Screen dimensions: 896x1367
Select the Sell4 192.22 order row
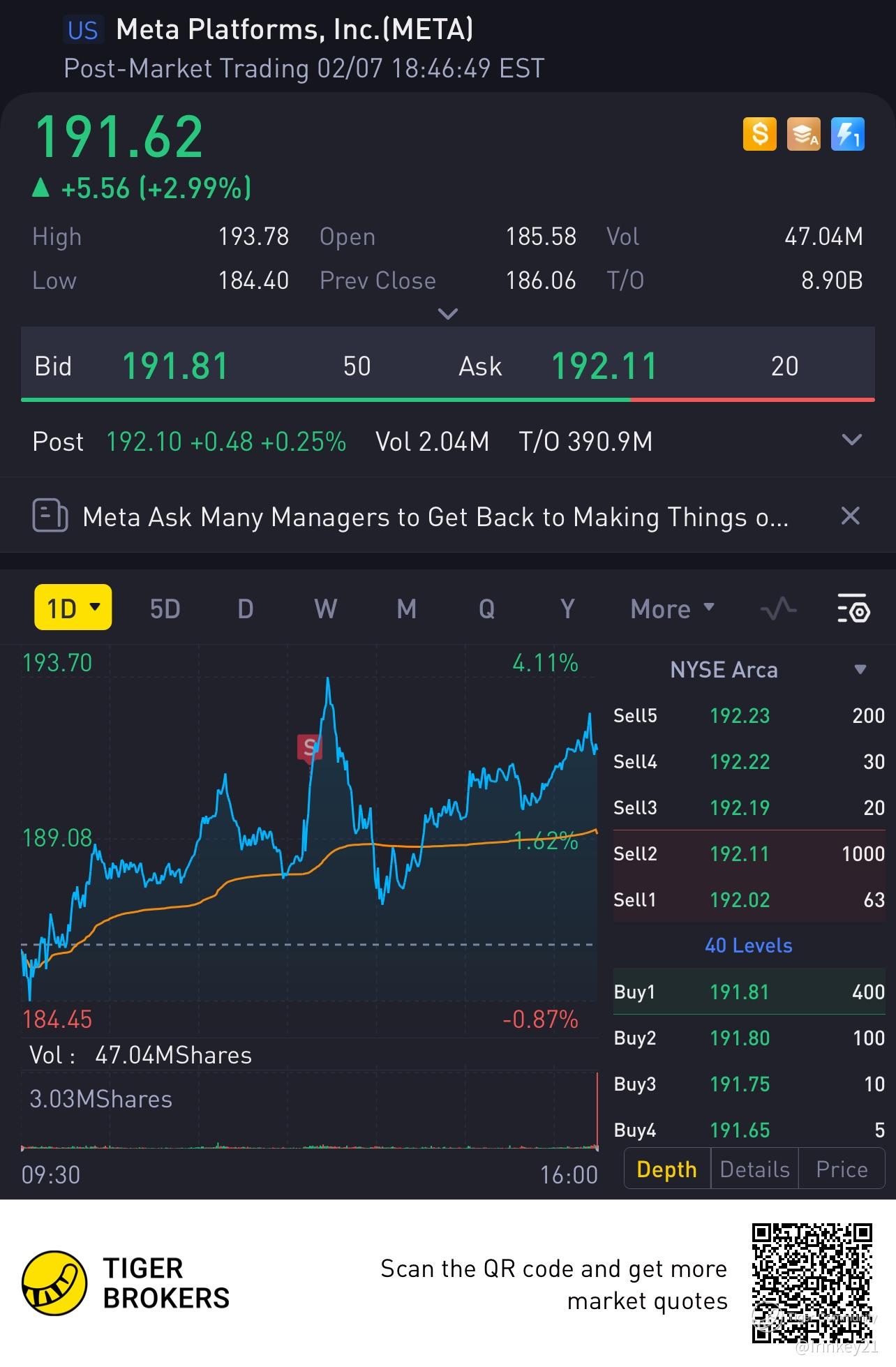point(749,761)
